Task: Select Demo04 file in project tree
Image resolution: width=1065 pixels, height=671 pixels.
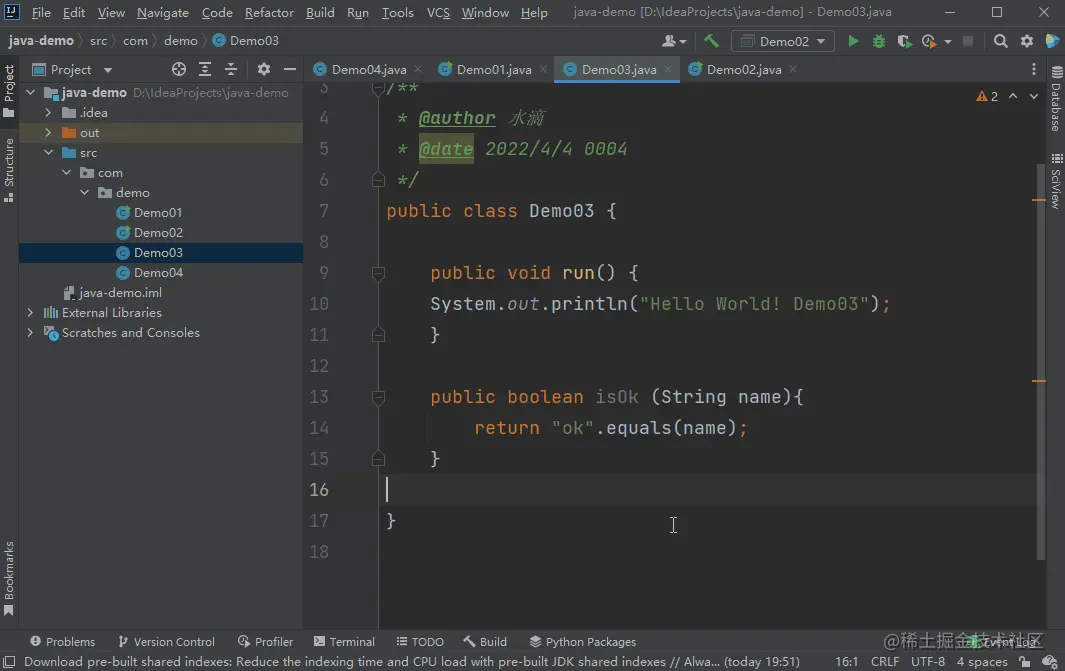Action: 158,273
